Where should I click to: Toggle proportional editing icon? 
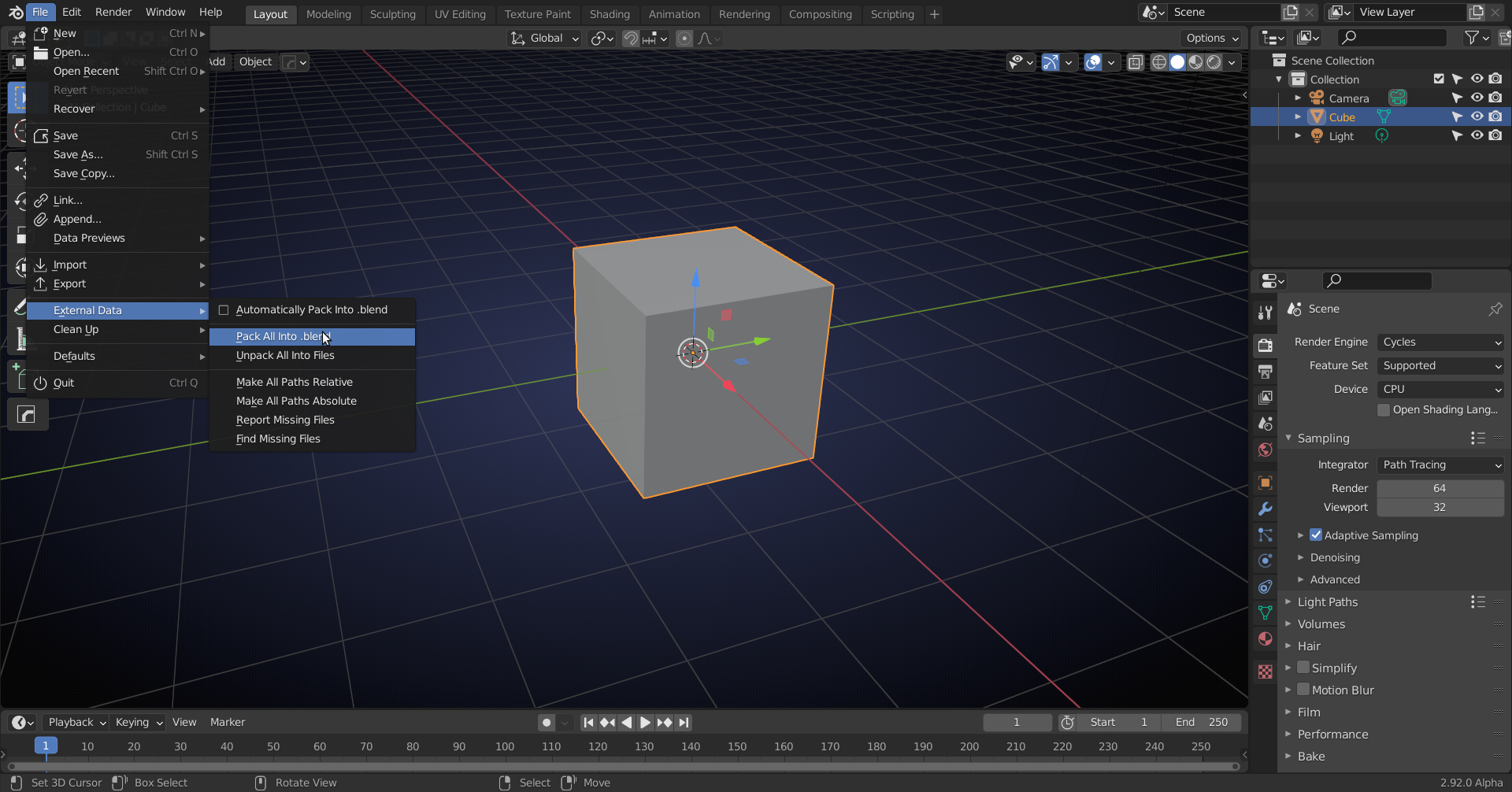[684, 39]
